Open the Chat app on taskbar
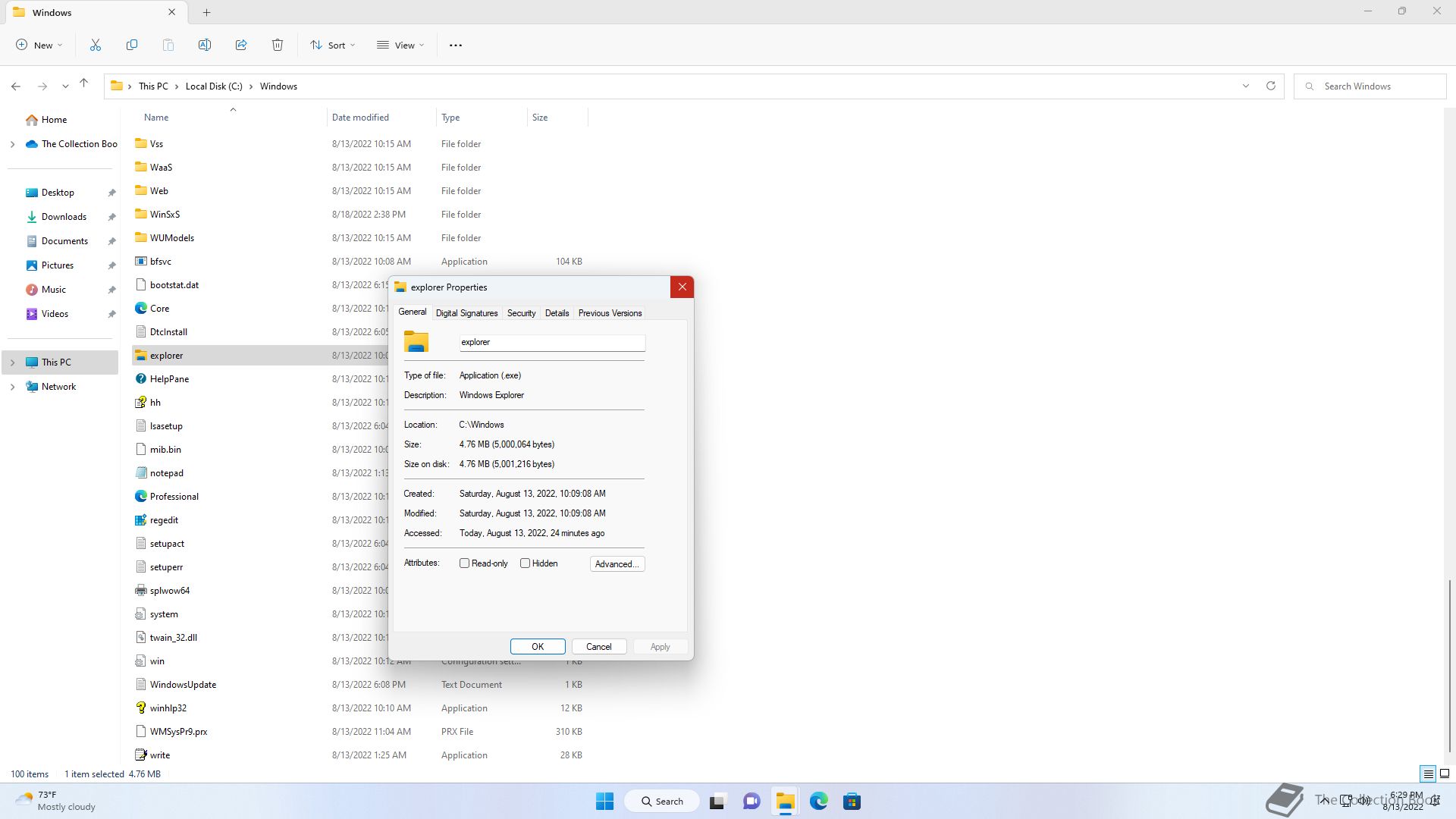Image resolution: width=1456 pixels, height=819 pixels. coord(752,802)
